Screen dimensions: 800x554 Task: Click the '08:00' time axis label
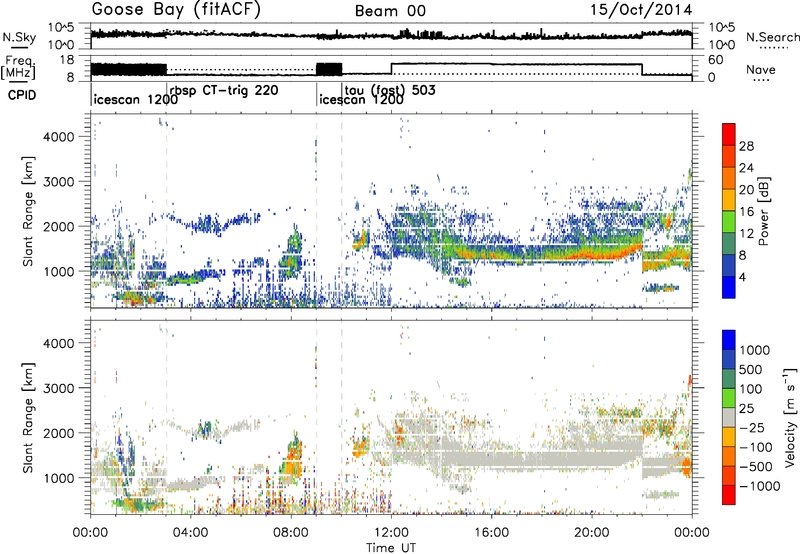click(291, 533)
